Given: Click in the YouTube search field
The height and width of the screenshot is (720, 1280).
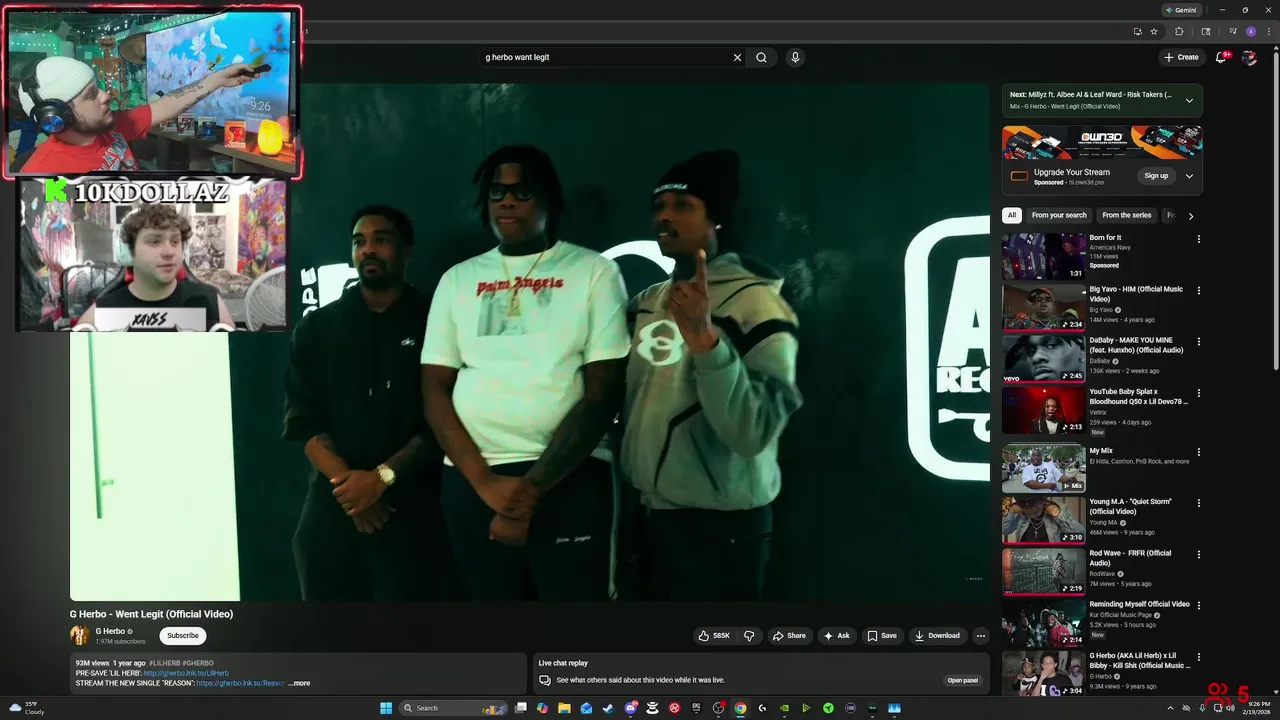Looking at the screenshot, I should click(x=605, y=57).
